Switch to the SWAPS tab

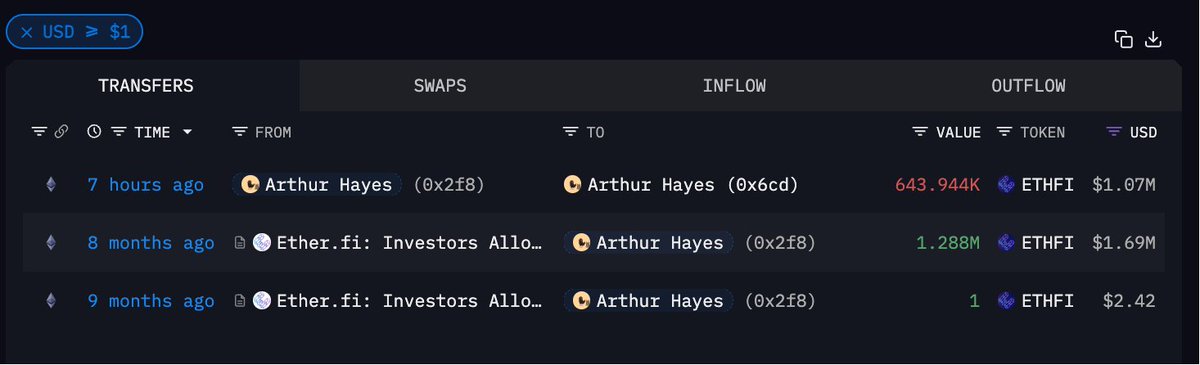(440, 86)
